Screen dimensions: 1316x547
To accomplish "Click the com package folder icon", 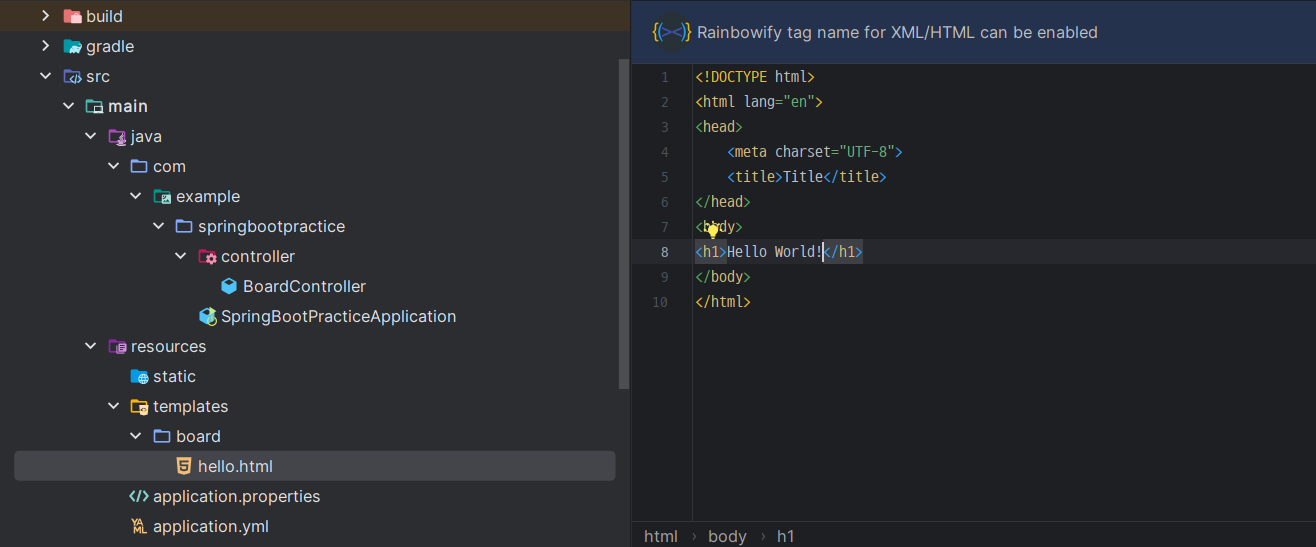I will (139, 166).
